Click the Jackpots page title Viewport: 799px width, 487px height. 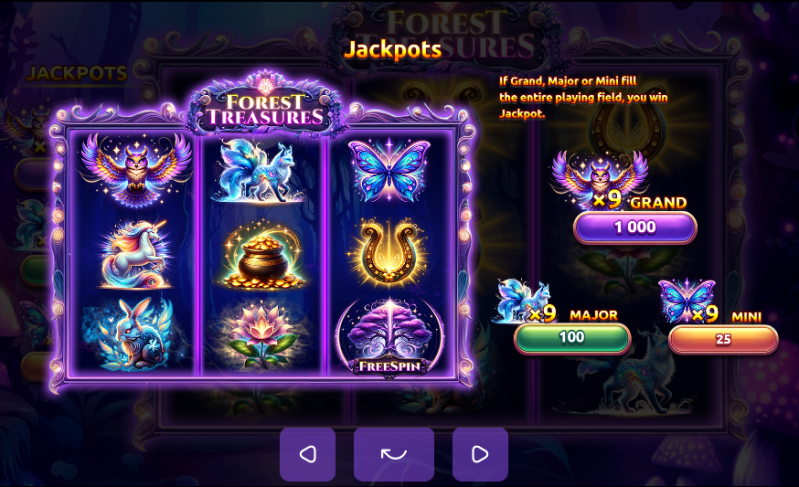(x=393, y=50)
